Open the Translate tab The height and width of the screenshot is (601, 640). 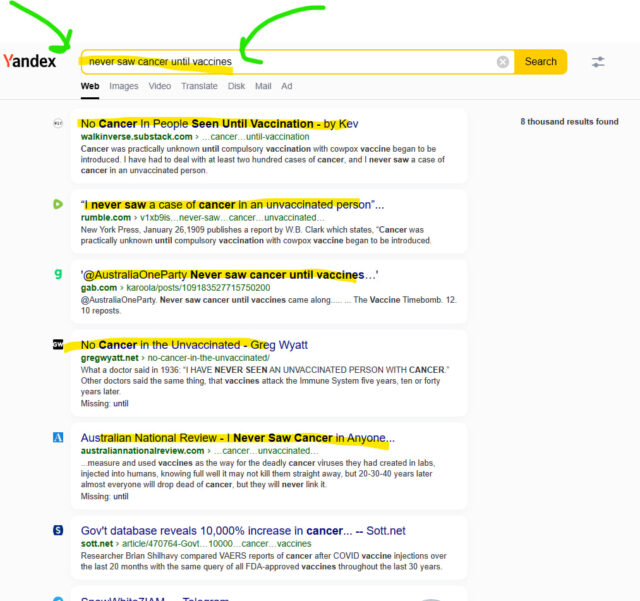click(199, 86)
